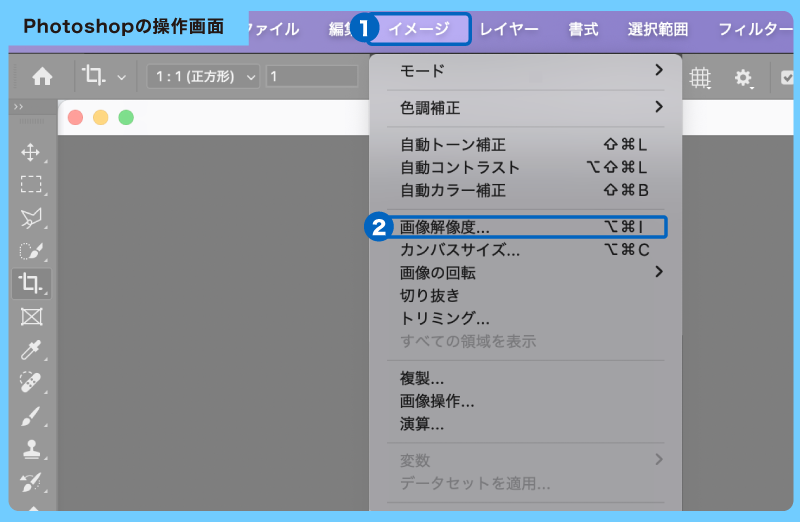Select the Rectangular Marquee tool
The width and height of the screenshot is (800, 522).
31,184
